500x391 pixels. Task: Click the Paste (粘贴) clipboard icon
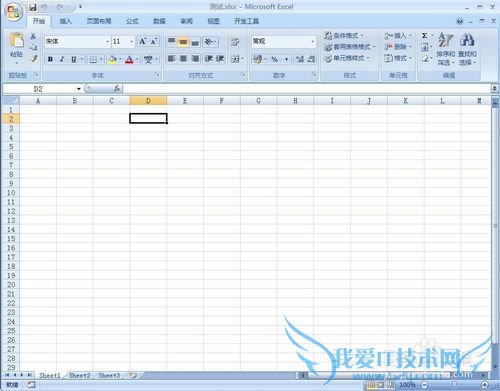tap(16, 40)
